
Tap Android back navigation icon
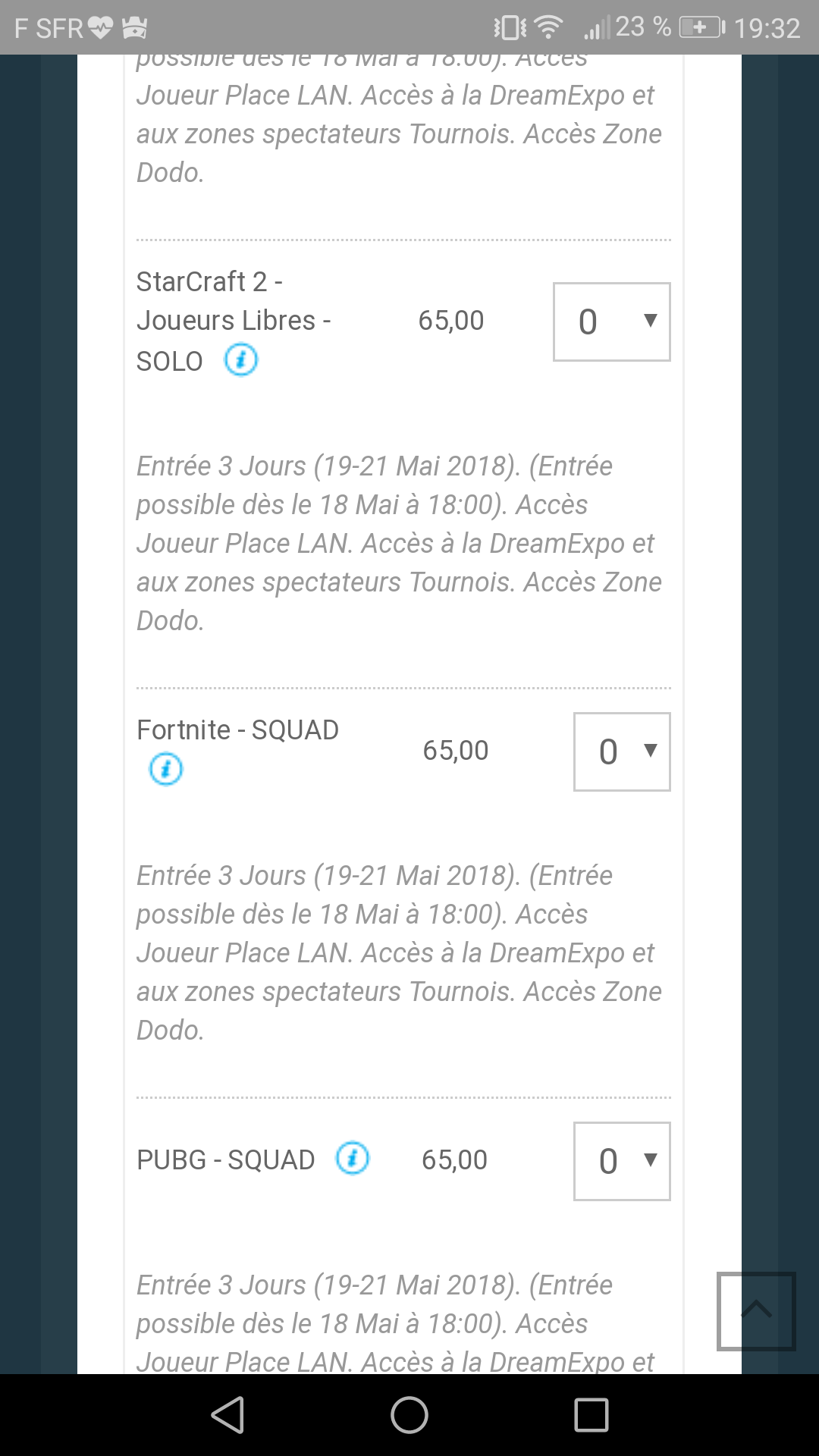pos(227,1415)
